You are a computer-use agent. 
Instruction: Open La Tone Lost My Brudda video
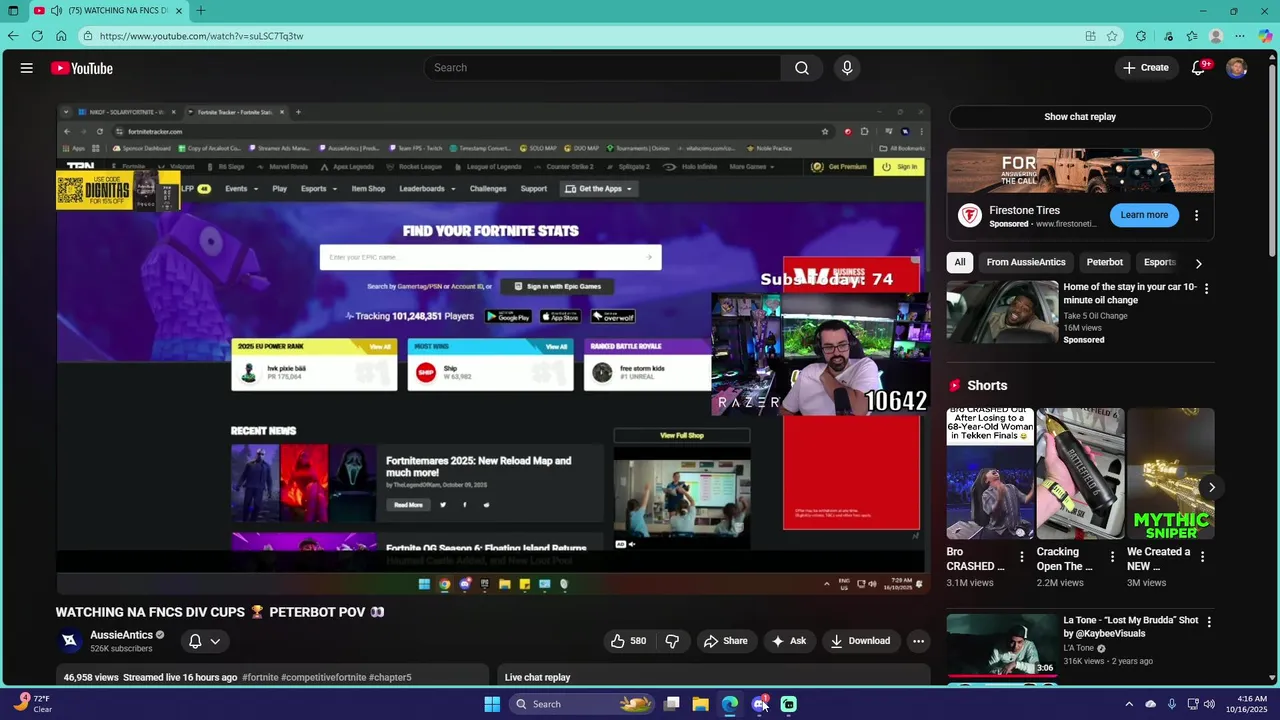[x=1002, y=645]
